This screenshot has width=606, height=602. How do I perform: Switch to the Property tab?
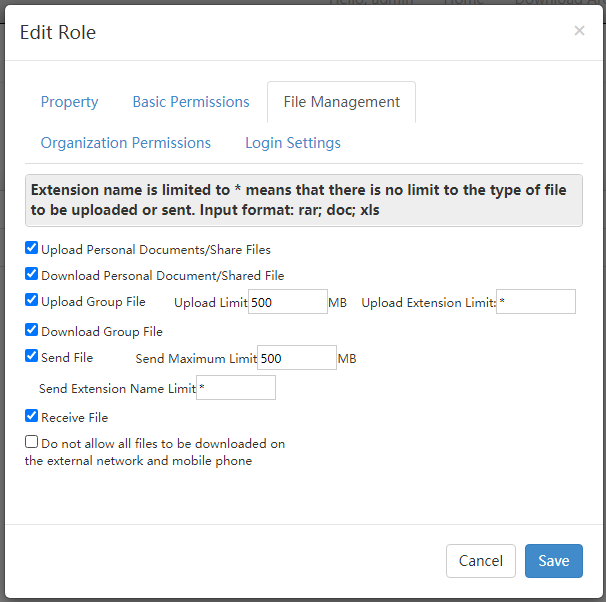(x=69, y=102)
